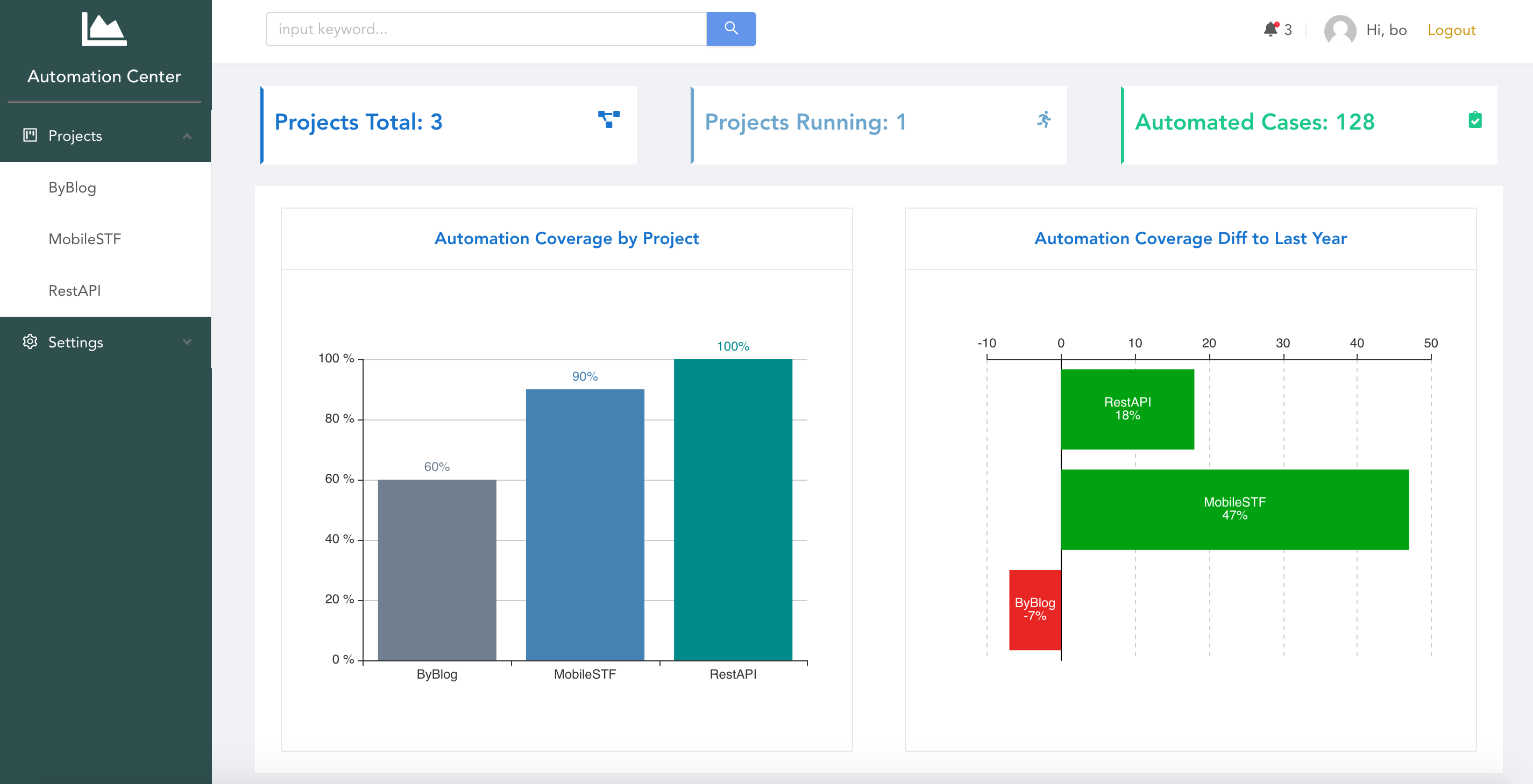
Task: Click the magnifier search button
Action: [731, 28]
